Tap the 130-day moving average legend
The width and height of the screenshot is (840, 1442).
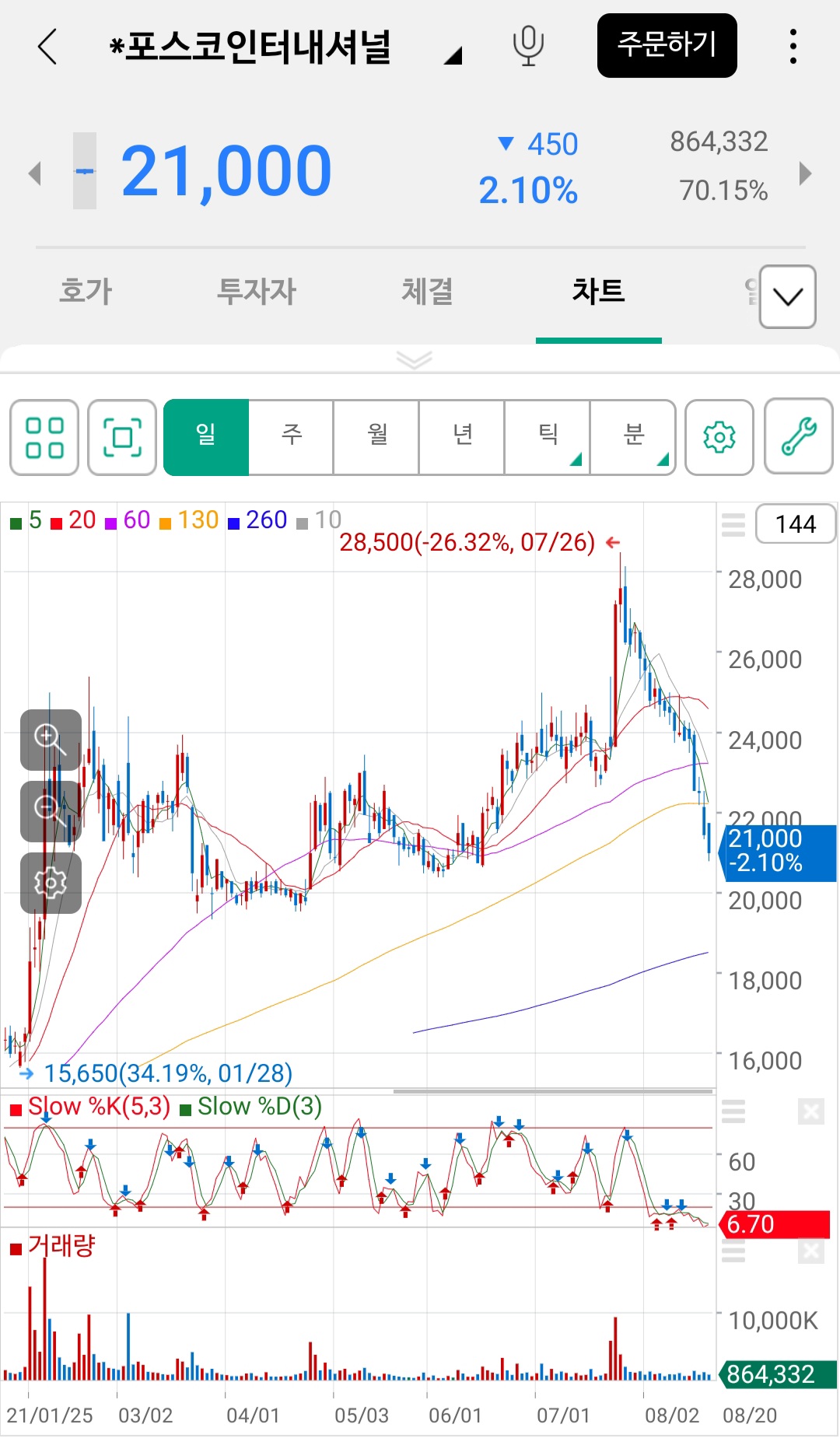point(189,520)
